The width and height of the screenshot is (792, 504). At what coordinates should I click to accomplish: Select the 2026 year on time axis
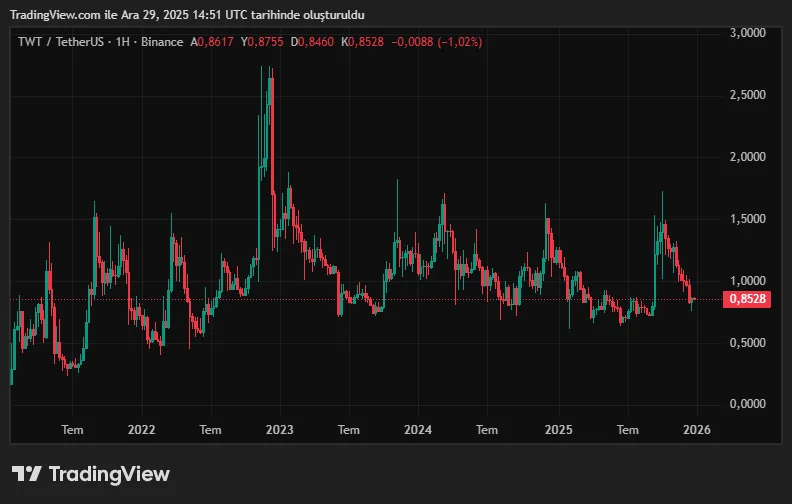tap(696, 429)
